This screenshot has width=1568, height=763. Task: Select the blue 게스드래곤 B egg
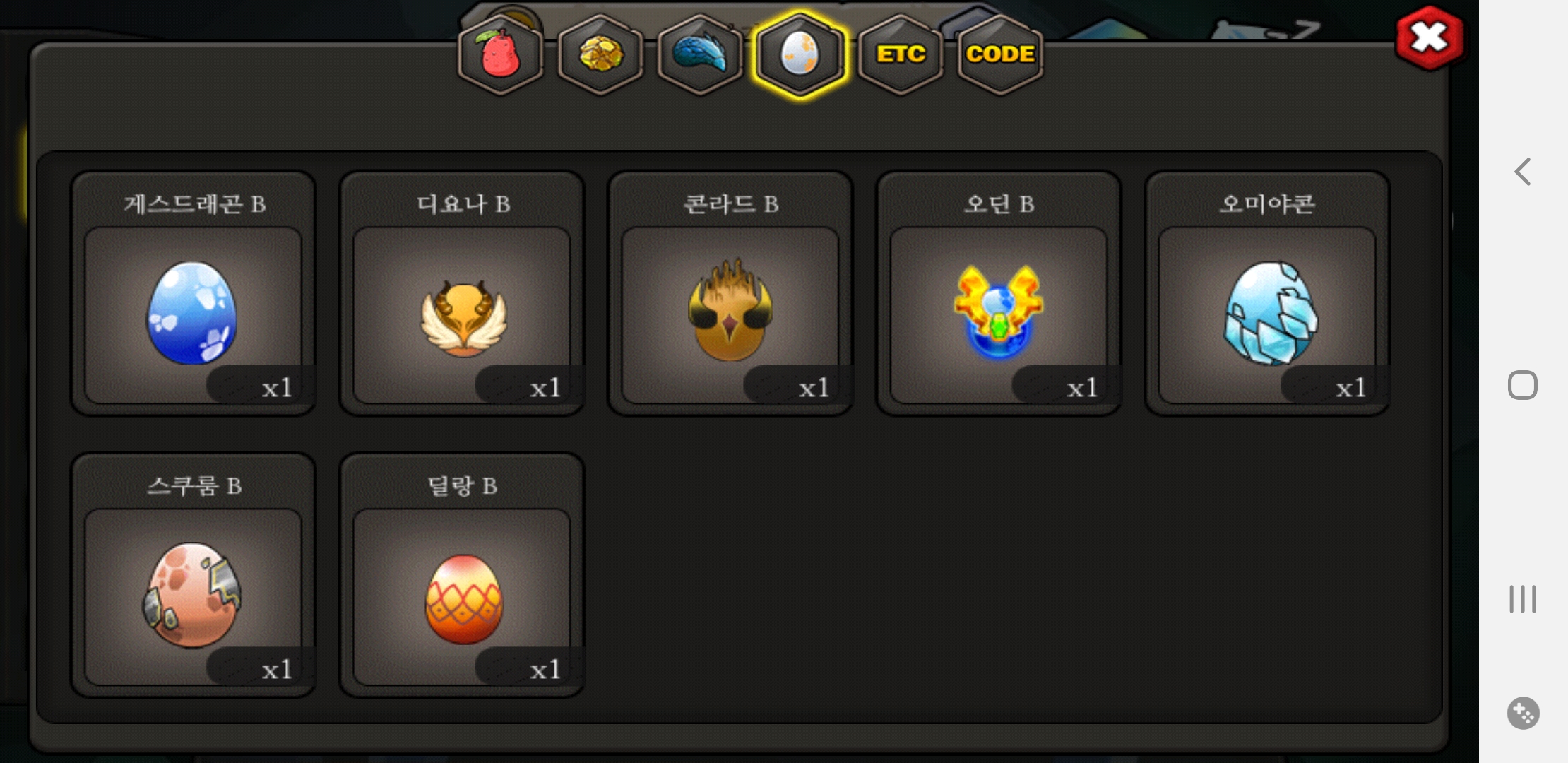coord(193,293)
